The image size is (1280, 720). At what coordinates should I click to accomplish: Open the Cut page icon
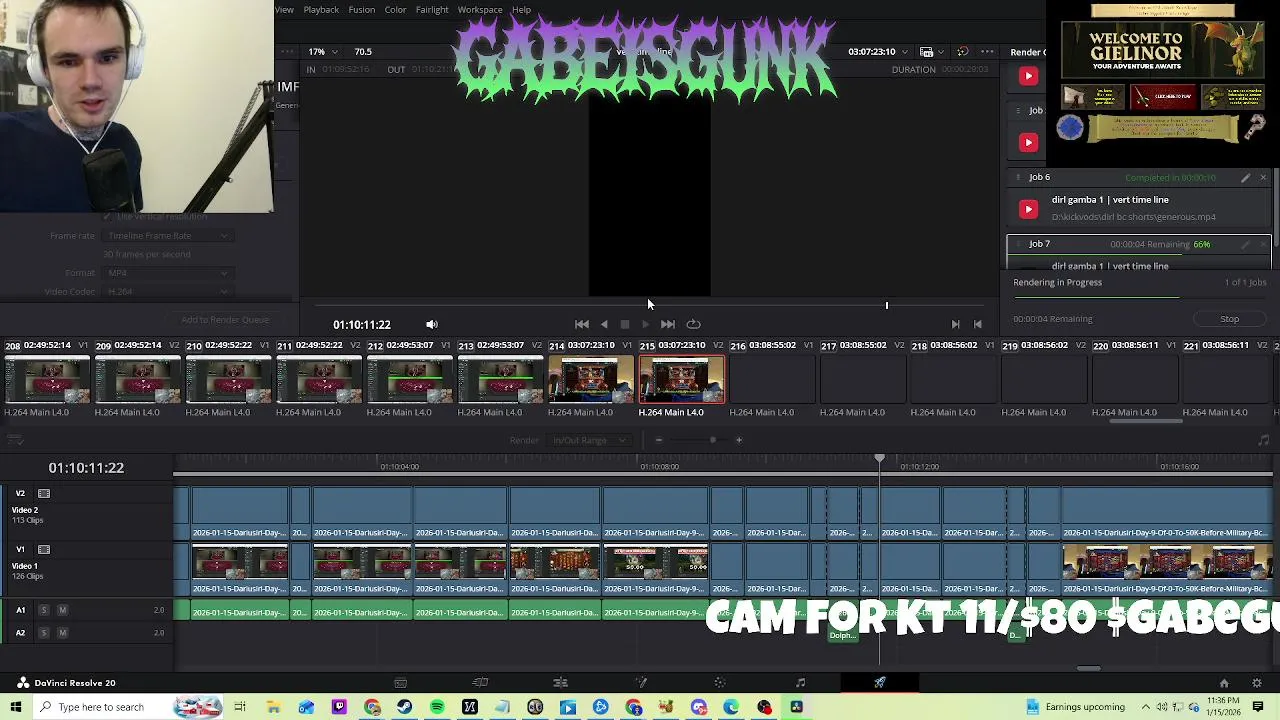[x=480, y=683]
